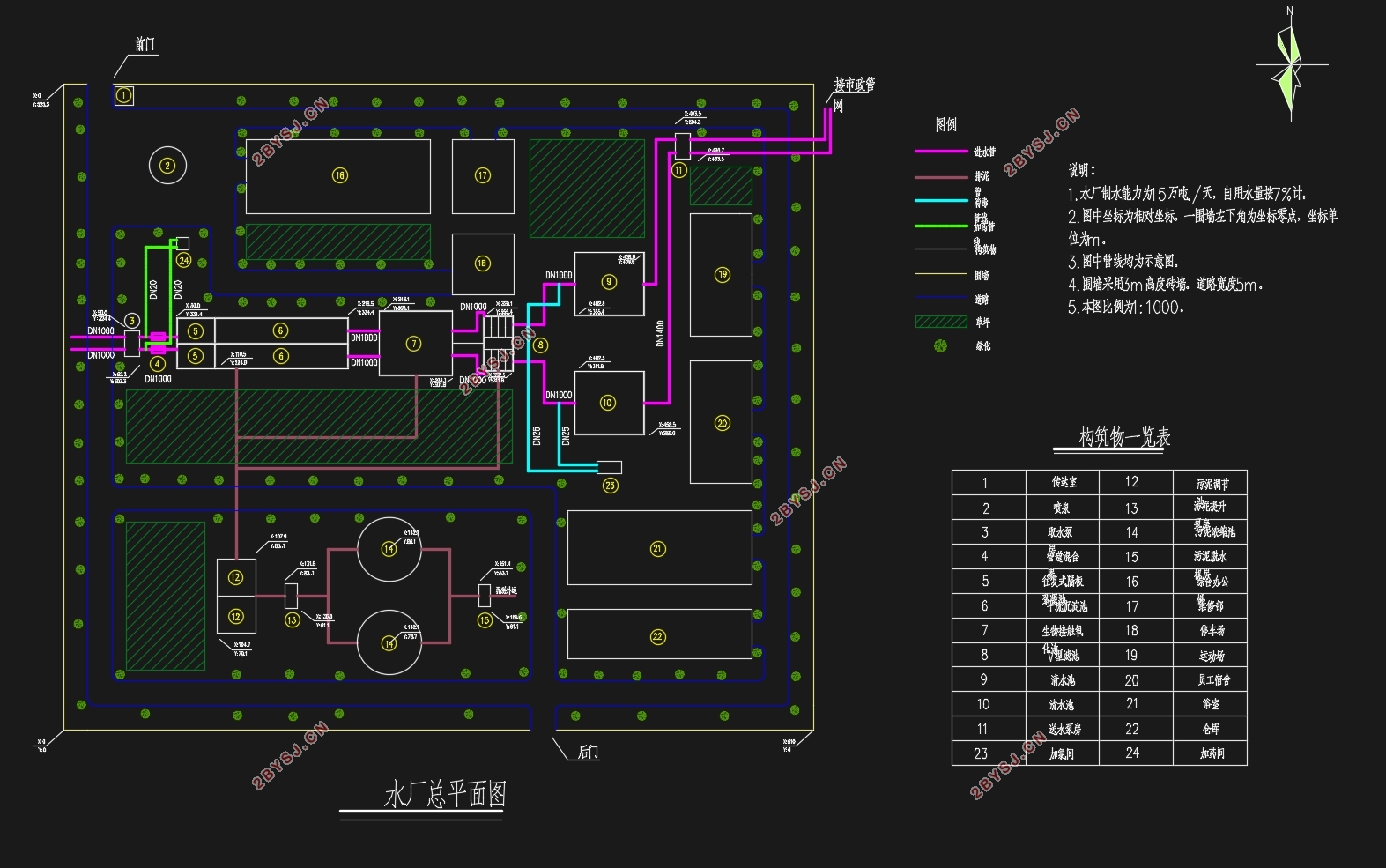Click the magenta 进水管 line in the legend

pyautogui.click(x=941, y=152)
